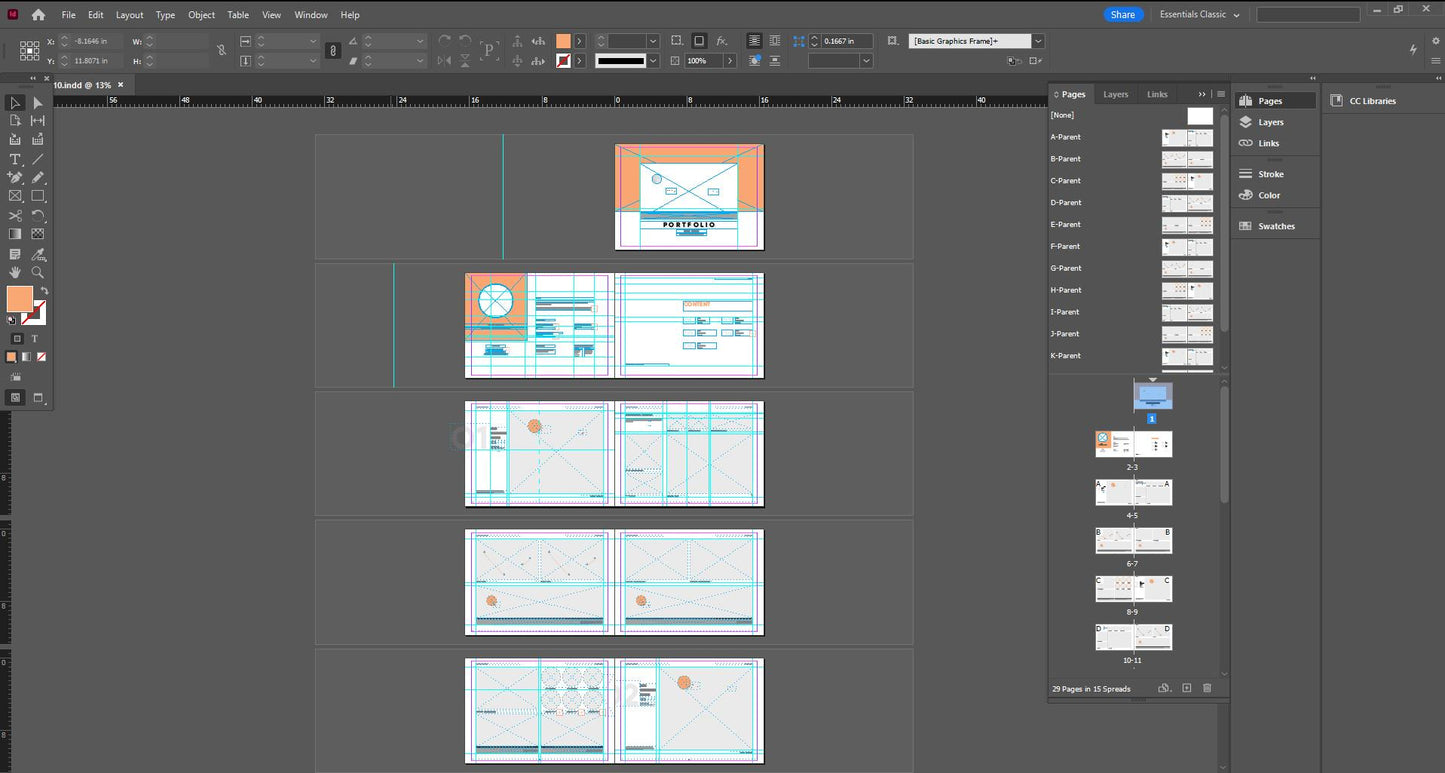Screen dimensions: 1445x773
Task: Click the Share button
Action: coord(1123,15)
